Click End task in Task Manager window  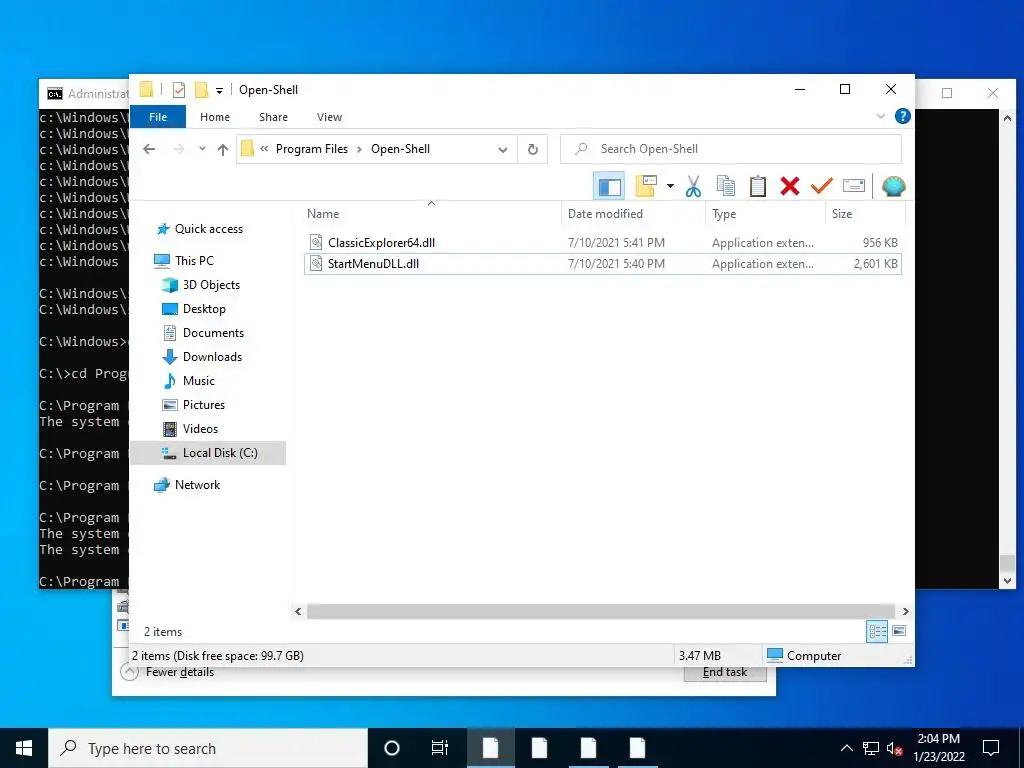(x=725, y=673)
